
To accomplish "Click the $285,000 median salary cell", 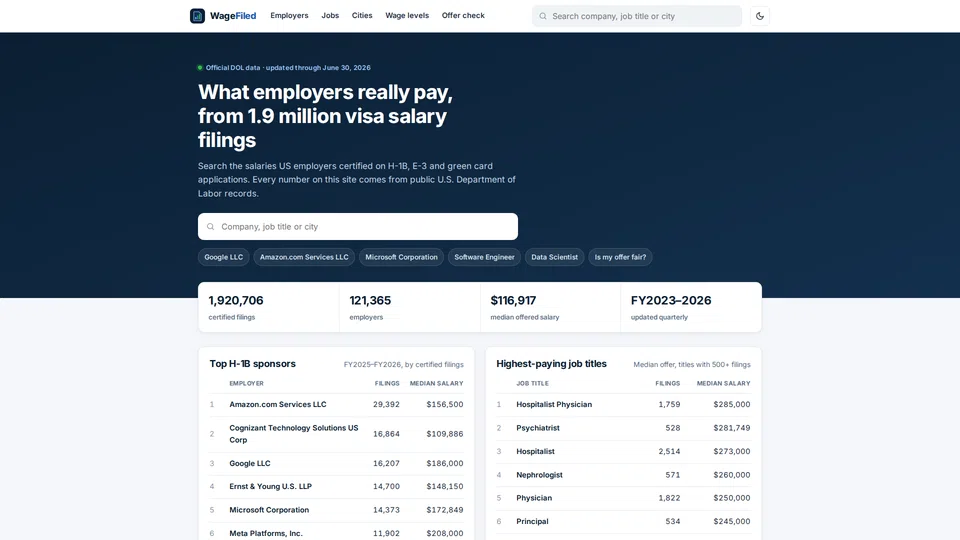I will tap(732, 404).
